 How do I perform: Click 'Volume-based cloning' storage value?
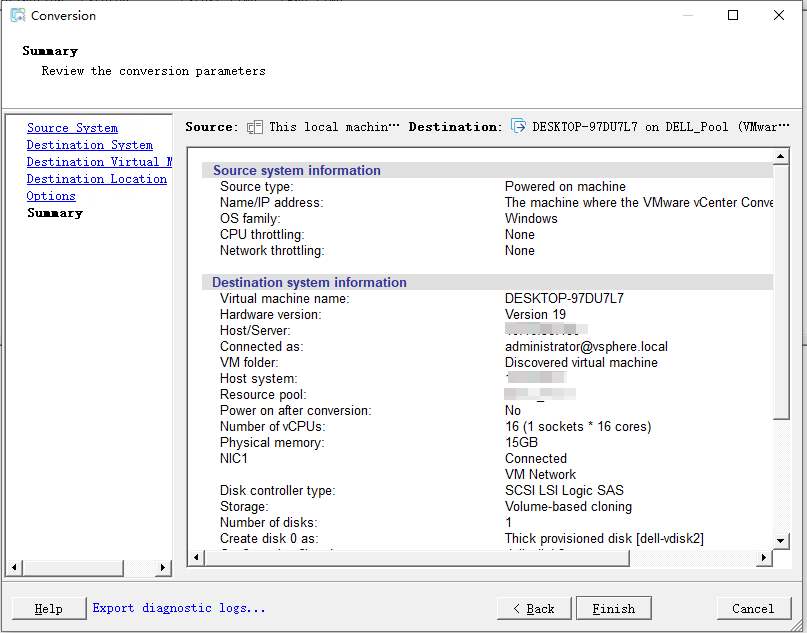568,506
